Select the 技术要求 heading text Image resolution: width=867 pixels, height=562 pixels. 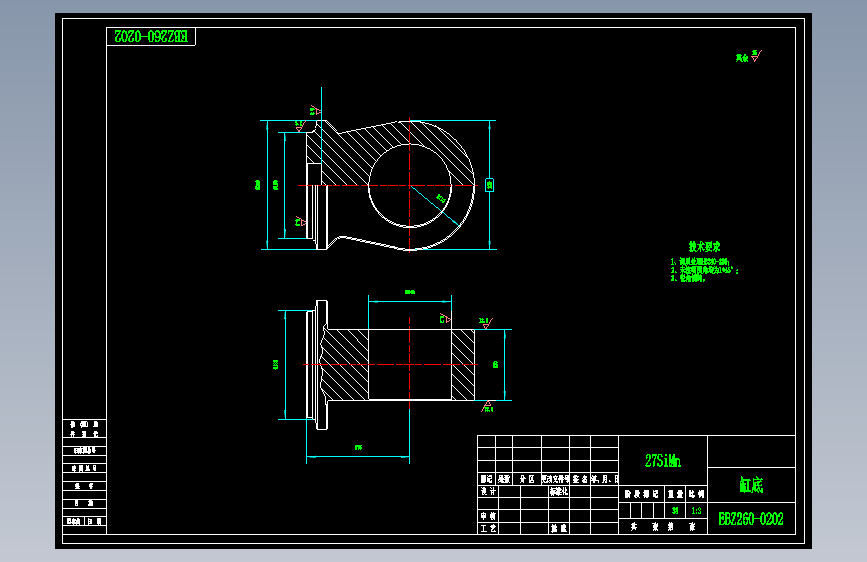click(704, 247)
